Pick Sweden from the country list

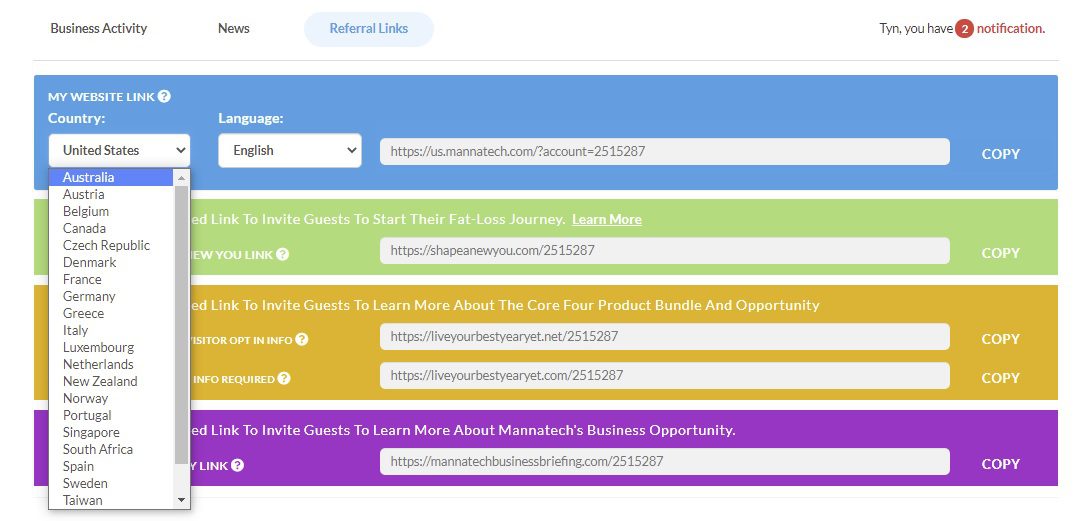tap(112, 483)
